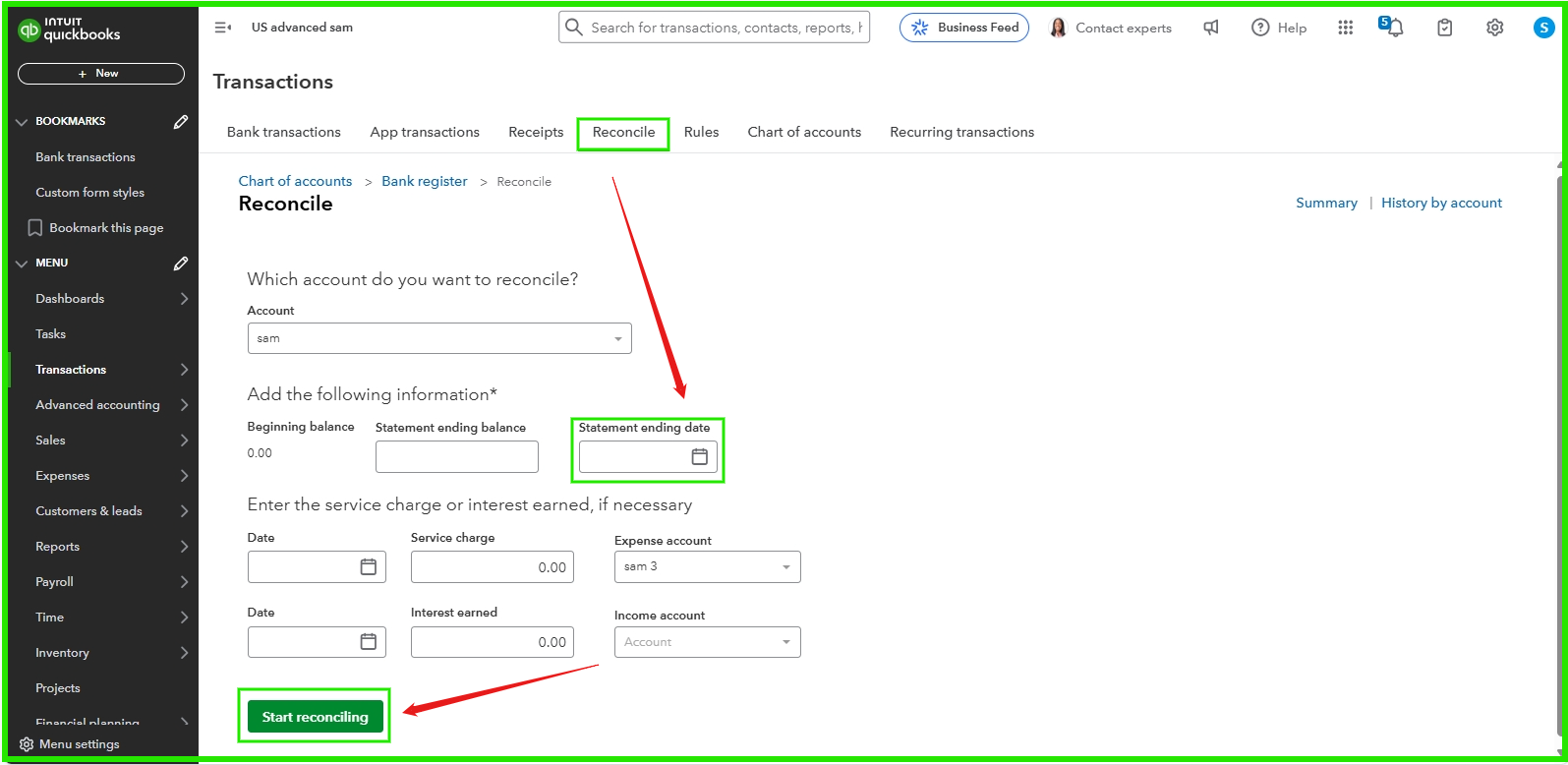Click the Start reconciling button
Viewport: 1568px width, 765px height.
[x=315, y=717]
